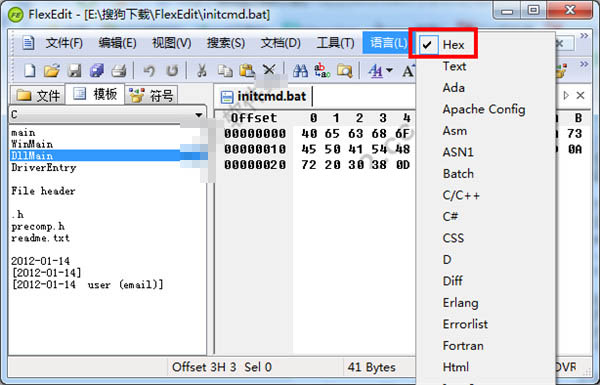Click the new file toolbar icon
The image size is (600, 385).
coord(30,71)
